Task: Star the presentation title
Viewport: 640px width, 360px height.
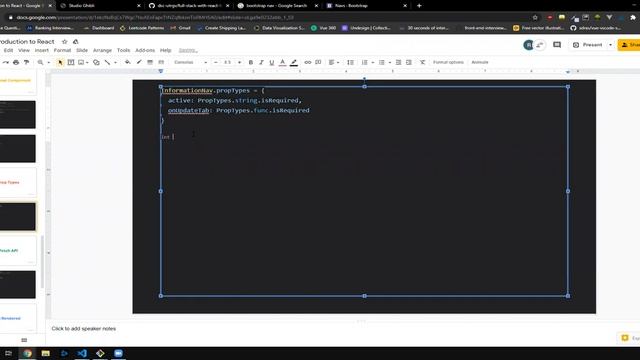Action: click(64, 42)
